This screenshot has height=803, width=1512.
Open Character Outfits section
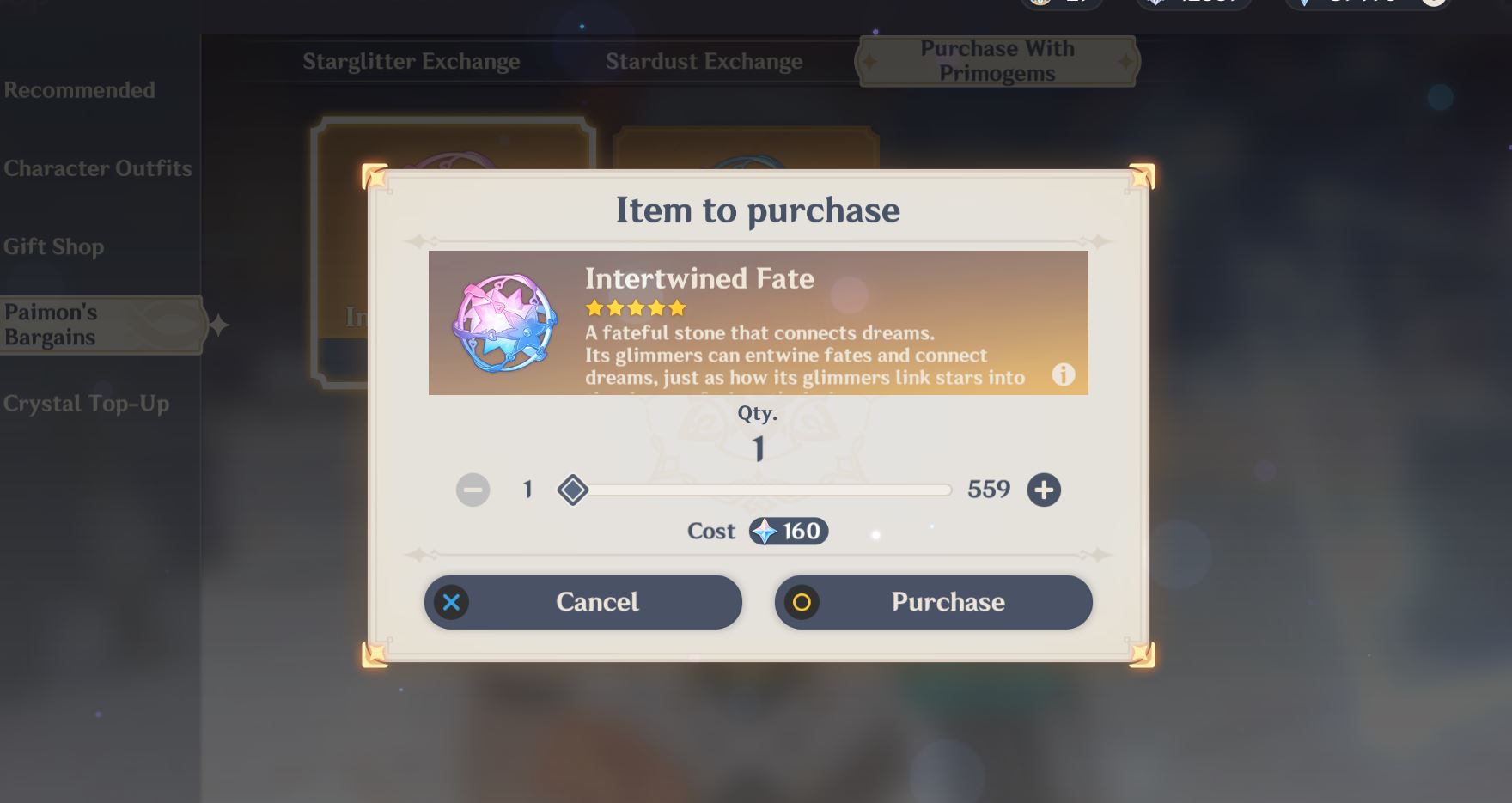98,168
